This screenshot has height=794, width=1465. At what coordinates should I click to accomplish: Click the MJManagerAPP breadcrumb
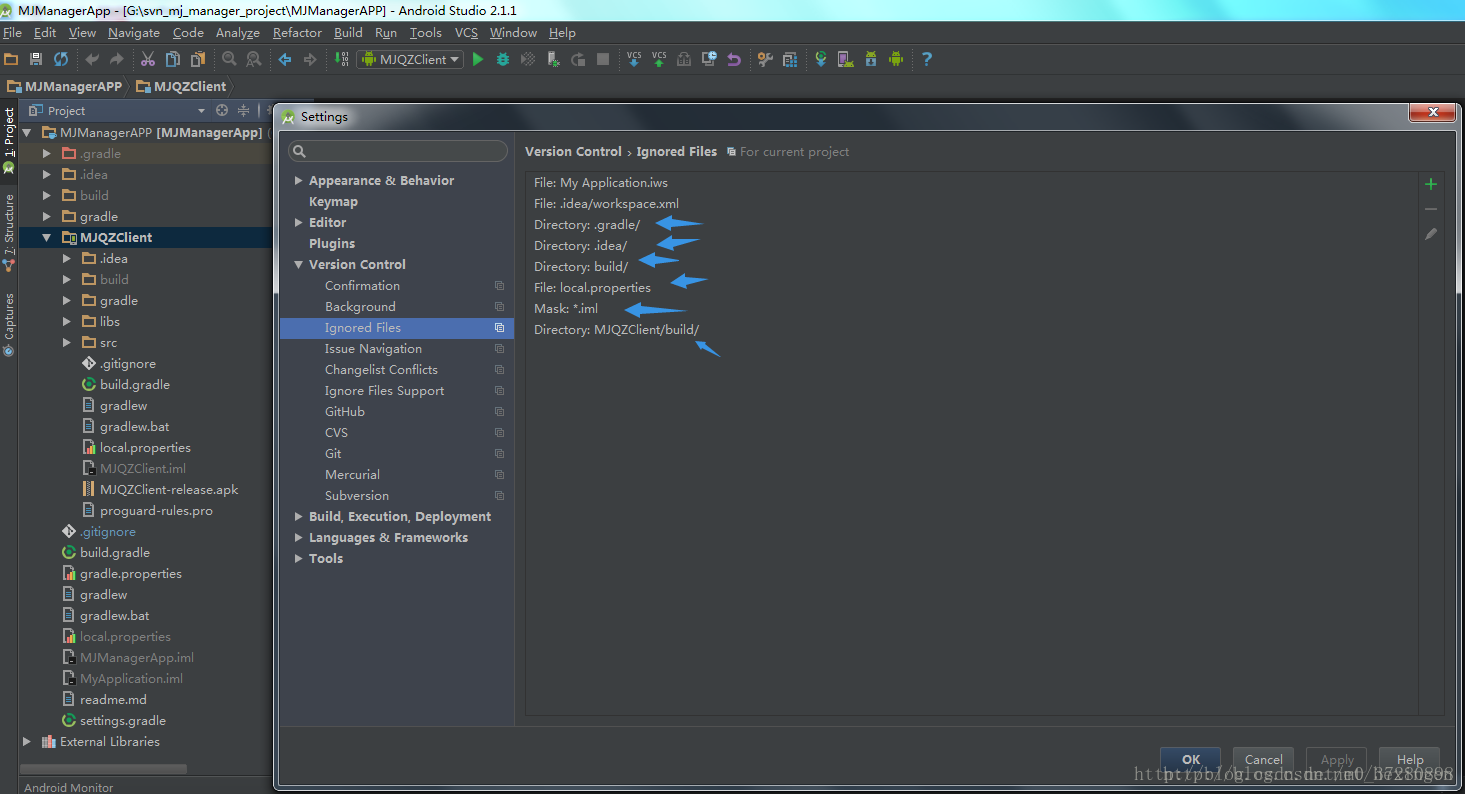point(67,86)
